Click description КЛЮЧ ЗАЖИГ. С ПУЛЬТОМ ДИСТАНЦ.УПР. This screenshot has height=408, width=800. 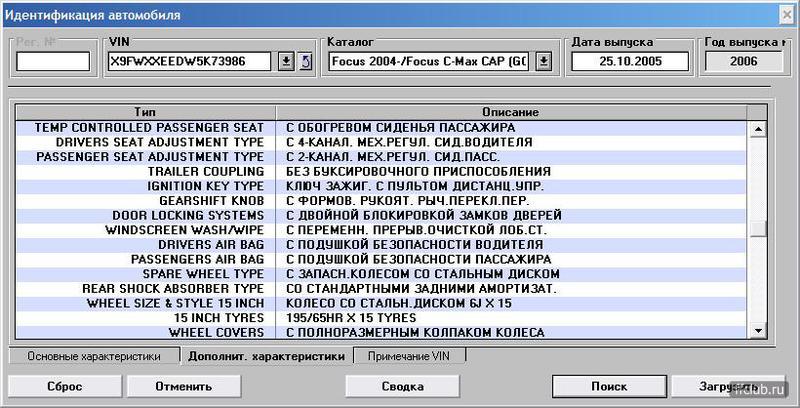pos(415,186)
